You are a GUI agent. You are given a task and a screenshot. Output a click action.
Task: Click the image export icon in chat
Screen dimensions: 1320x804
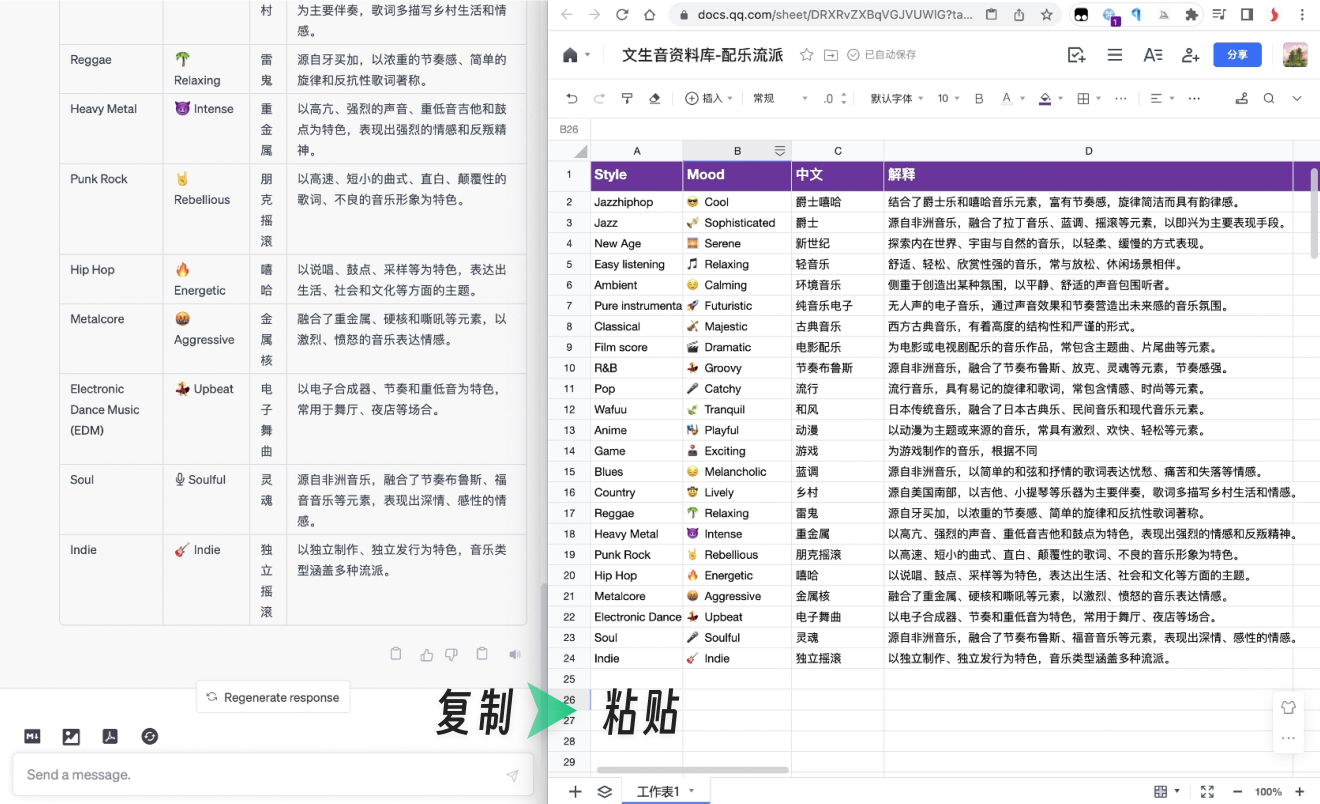click(71, 736)
